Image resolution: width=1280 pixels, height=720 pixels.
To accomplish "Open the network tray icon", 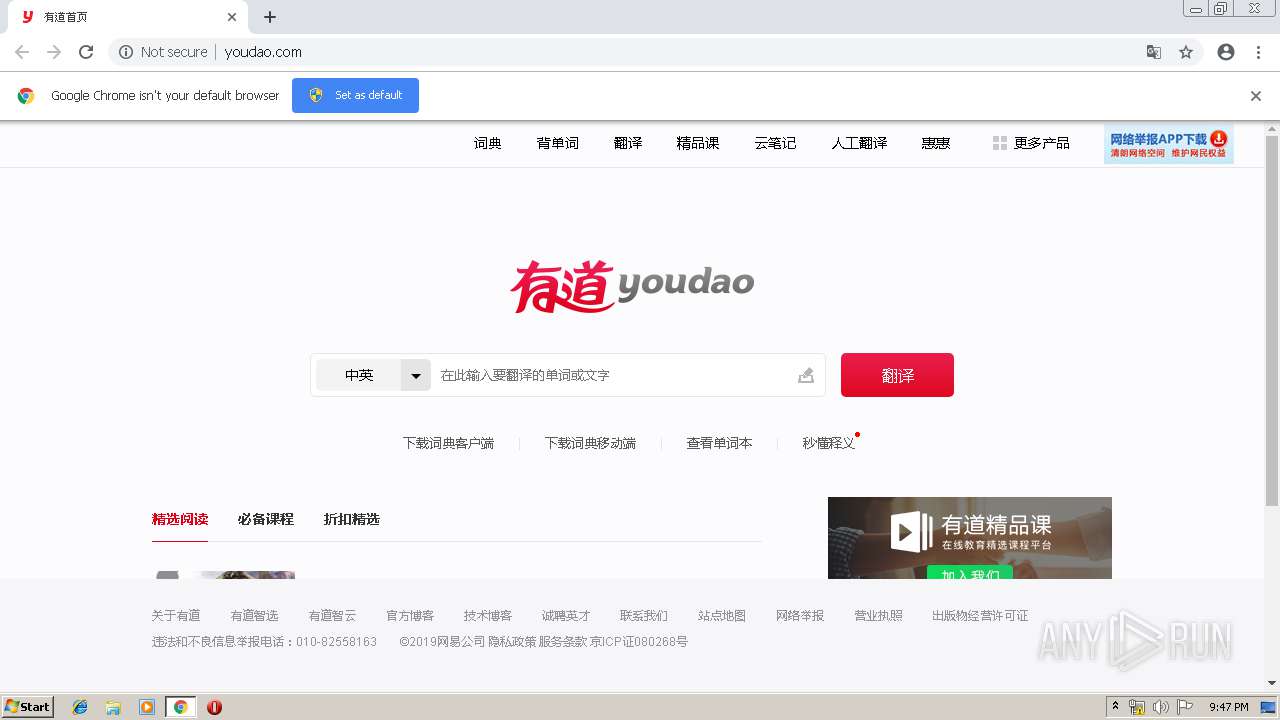I will (x=1137, y=707).
